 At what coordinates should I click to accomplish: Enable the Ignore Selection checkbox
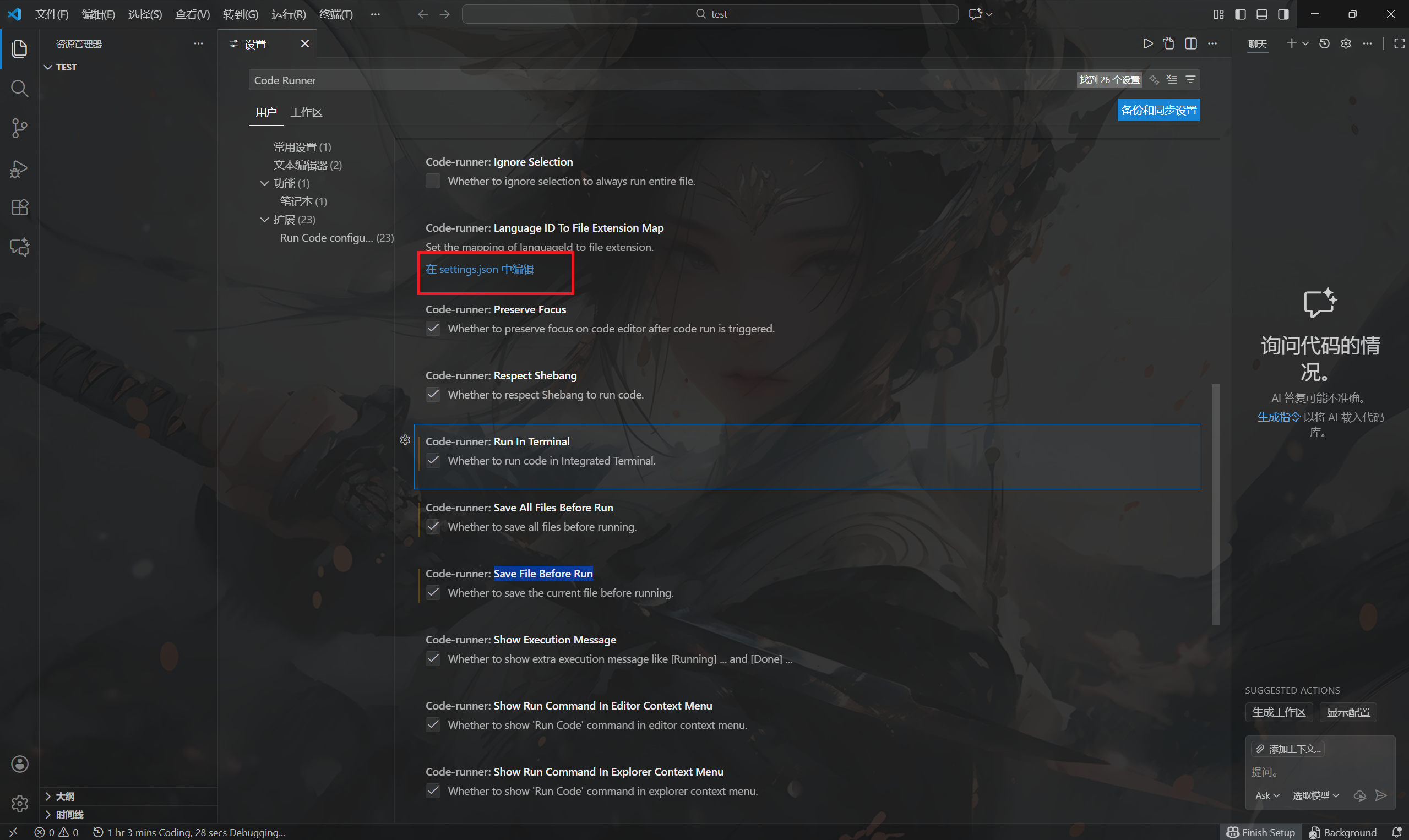pyautogui.click(x=433, y=181)
